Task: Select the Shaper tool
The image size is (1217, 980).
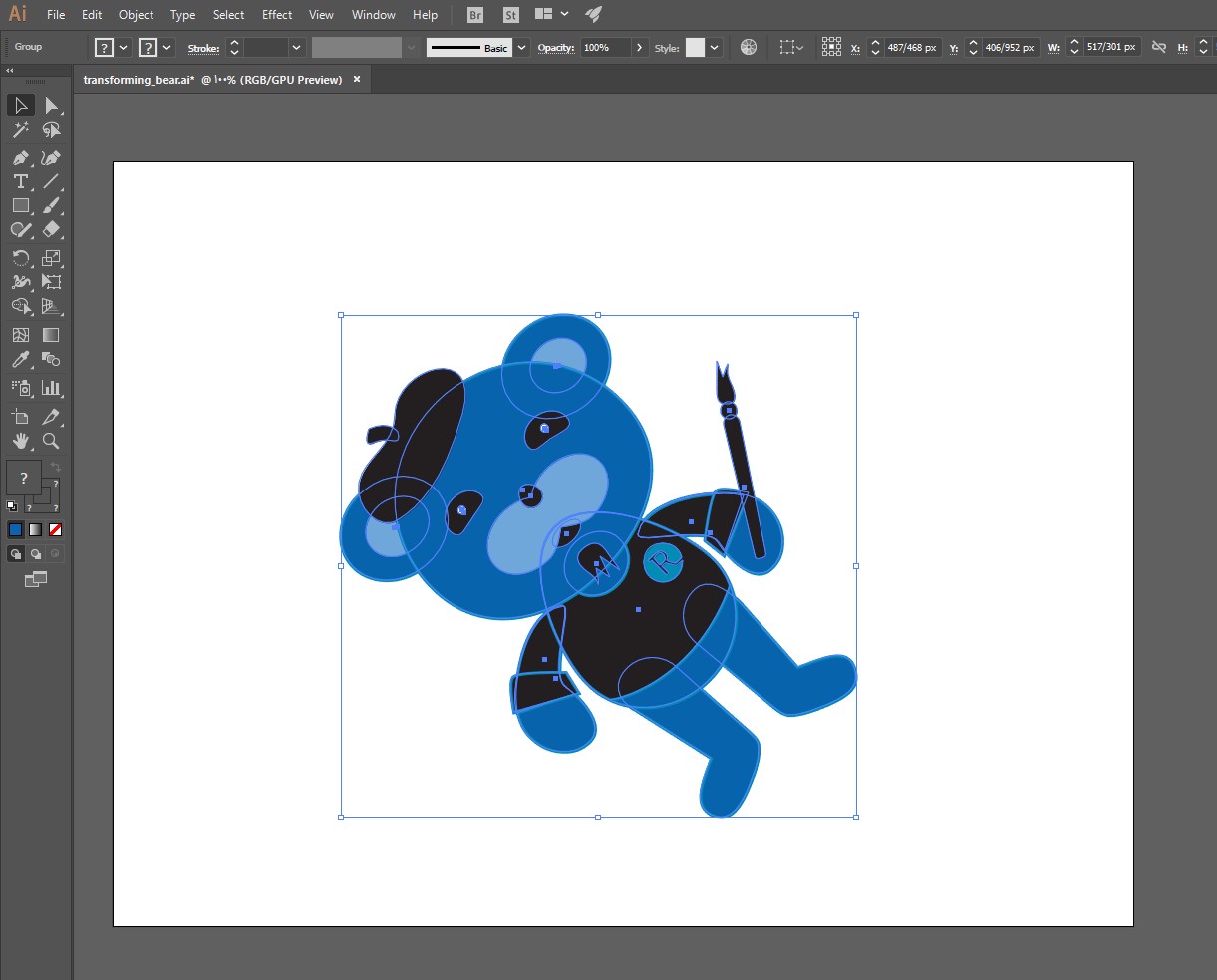Action: [20, 229]
